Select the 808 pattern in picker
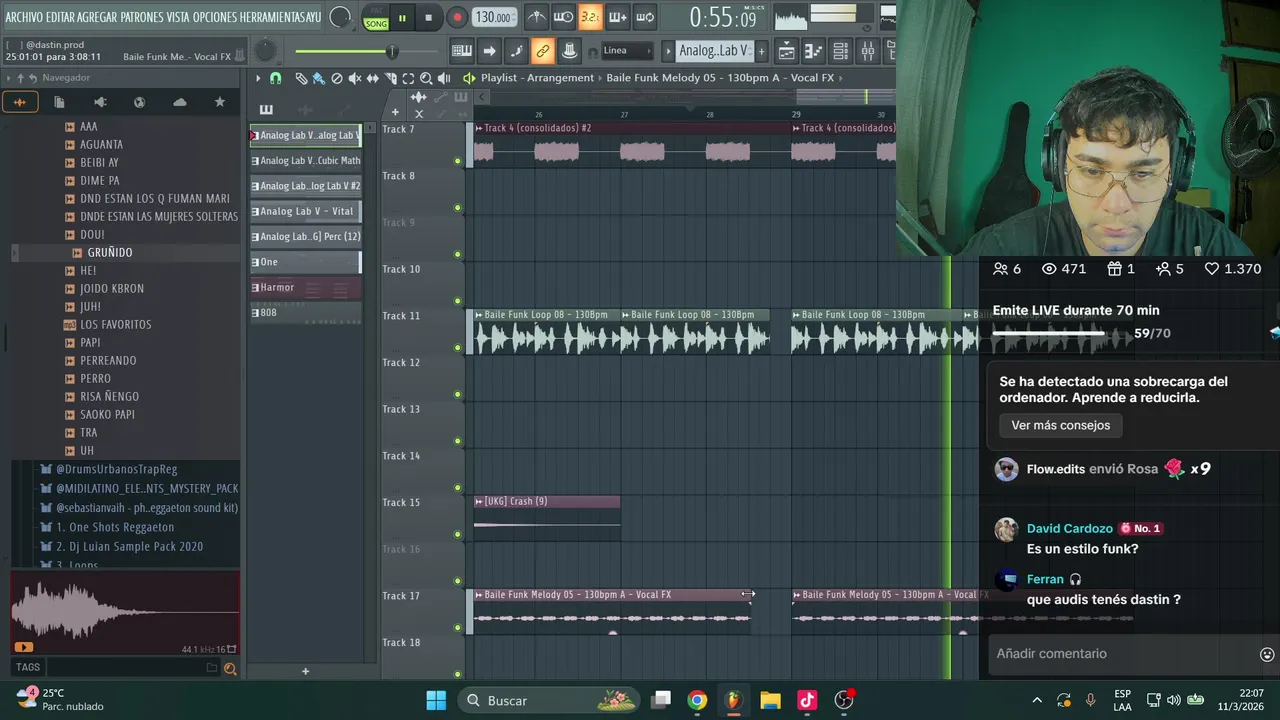Image resolution: width=1280 pixels, height=720 pixels. pos(306,313)
